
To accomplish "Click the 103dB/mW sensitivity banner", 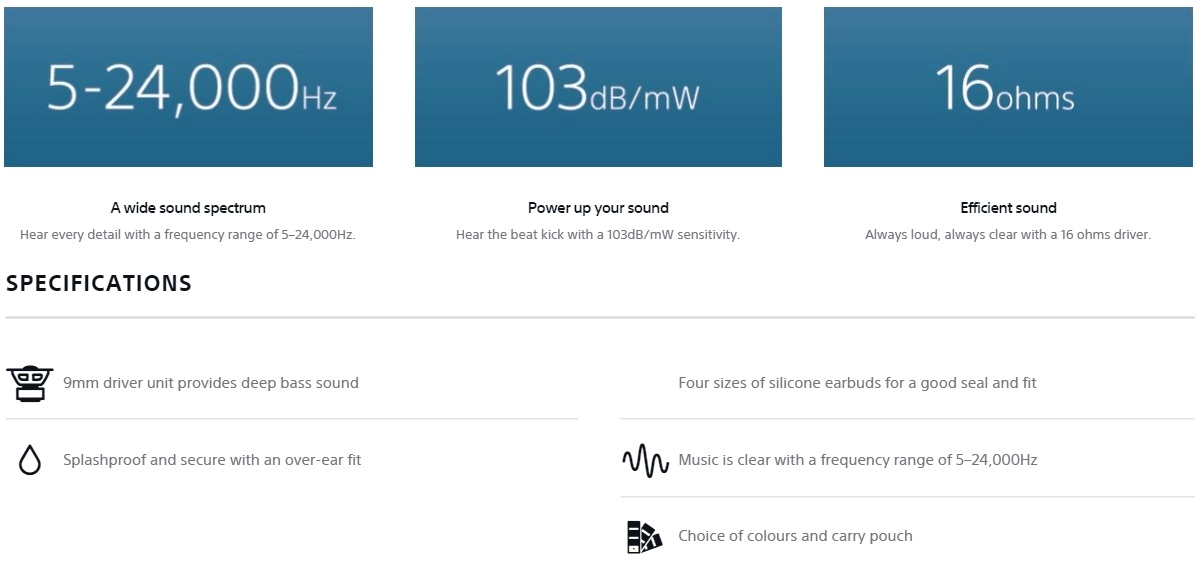I will click(598, 88).
